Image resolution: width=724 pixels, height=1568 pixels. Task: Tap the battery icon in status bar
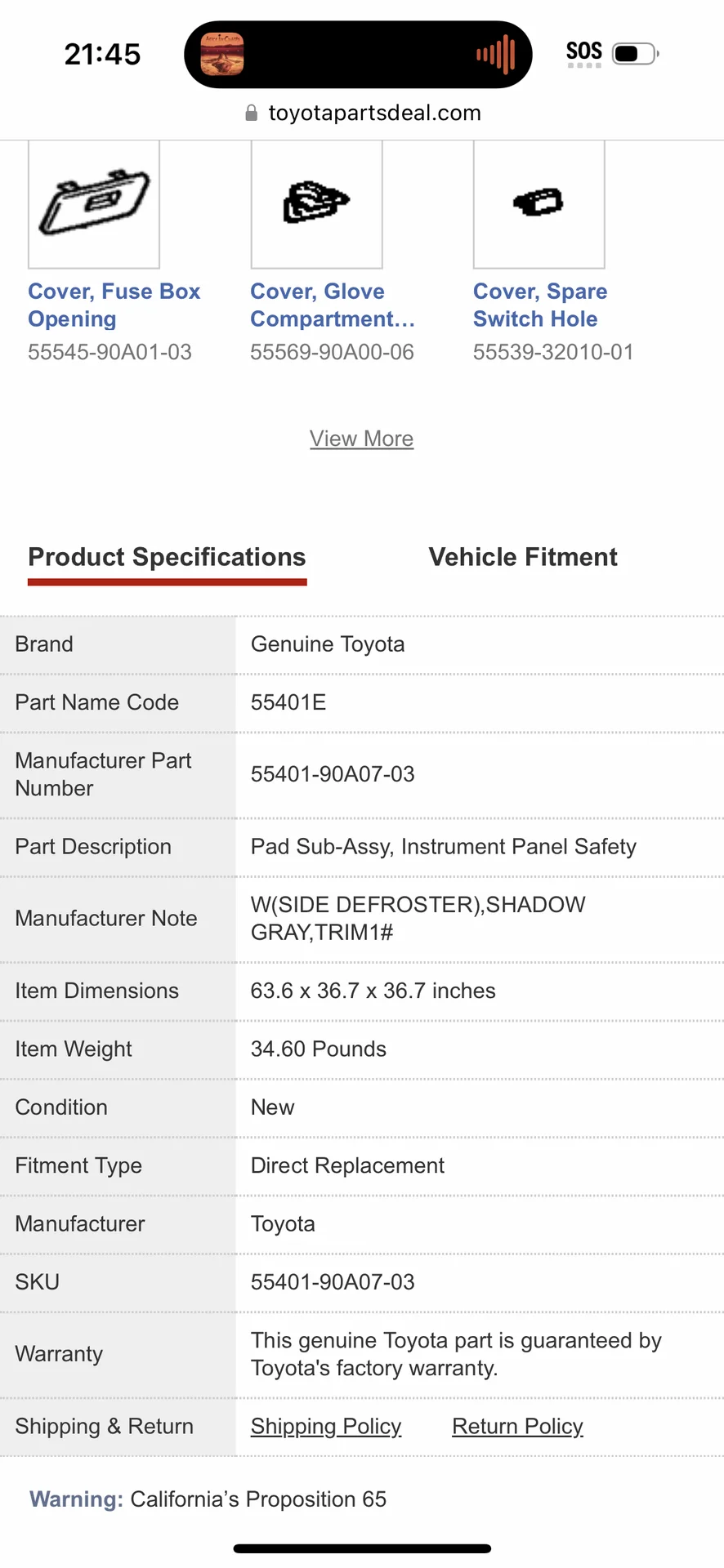(636, 54)
